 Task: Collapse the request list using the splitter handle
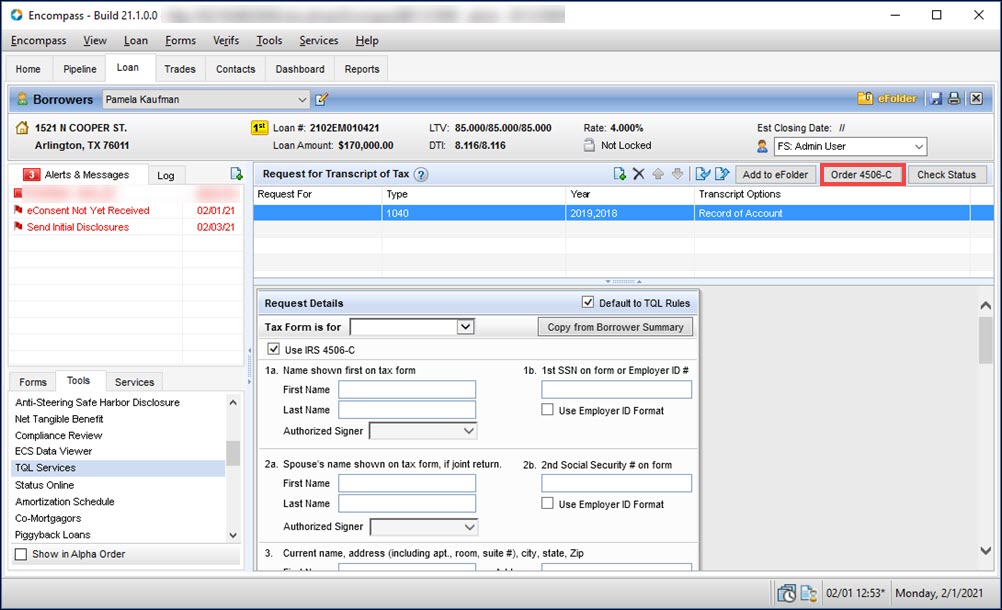coord(624,281)
